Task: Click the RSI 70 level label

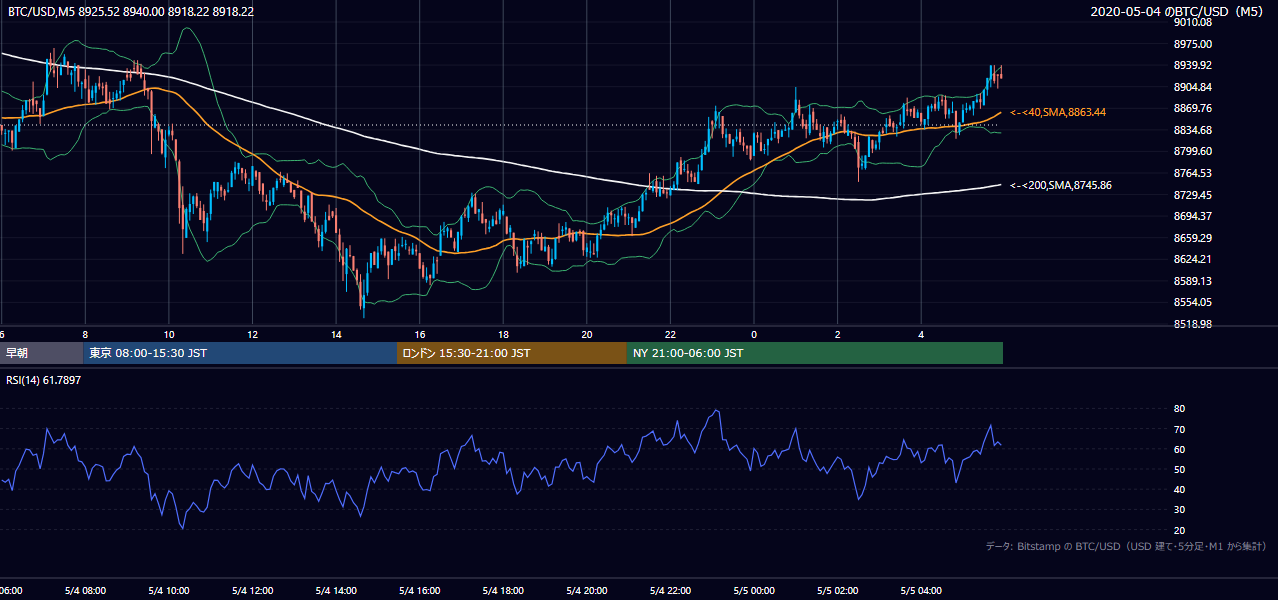Action: [x=1179, y=429]
